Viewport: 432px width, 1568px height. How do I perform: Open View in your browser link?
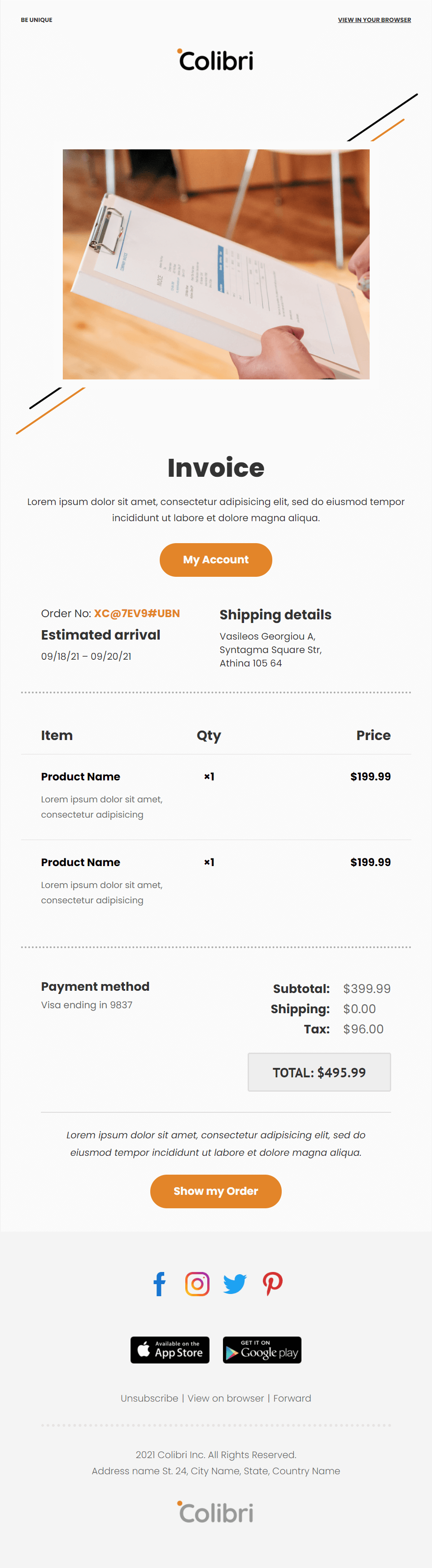[374, 20]
